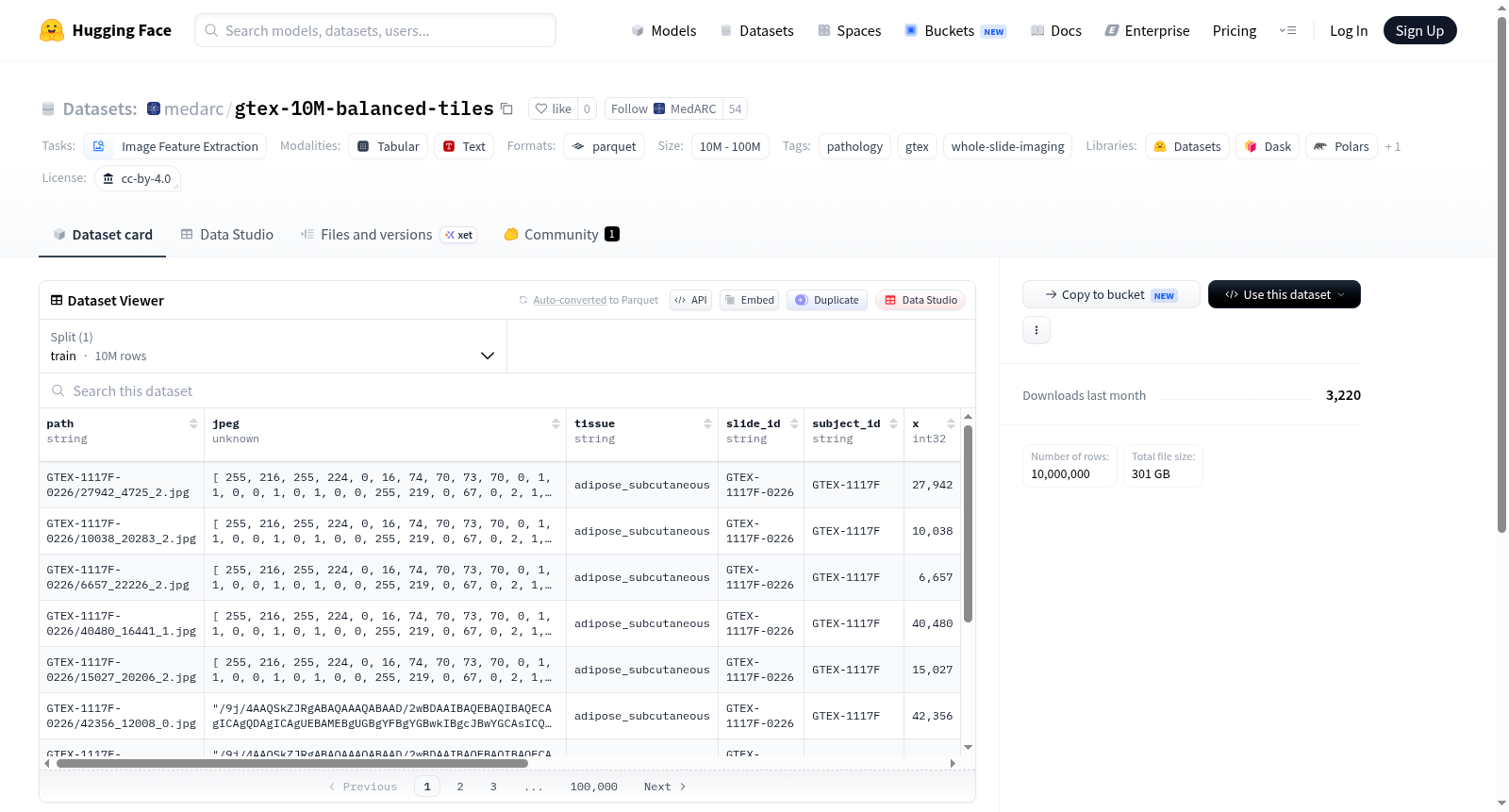Sort the tissue column
The image size is (1509, 812).
(x=707, y=423)
